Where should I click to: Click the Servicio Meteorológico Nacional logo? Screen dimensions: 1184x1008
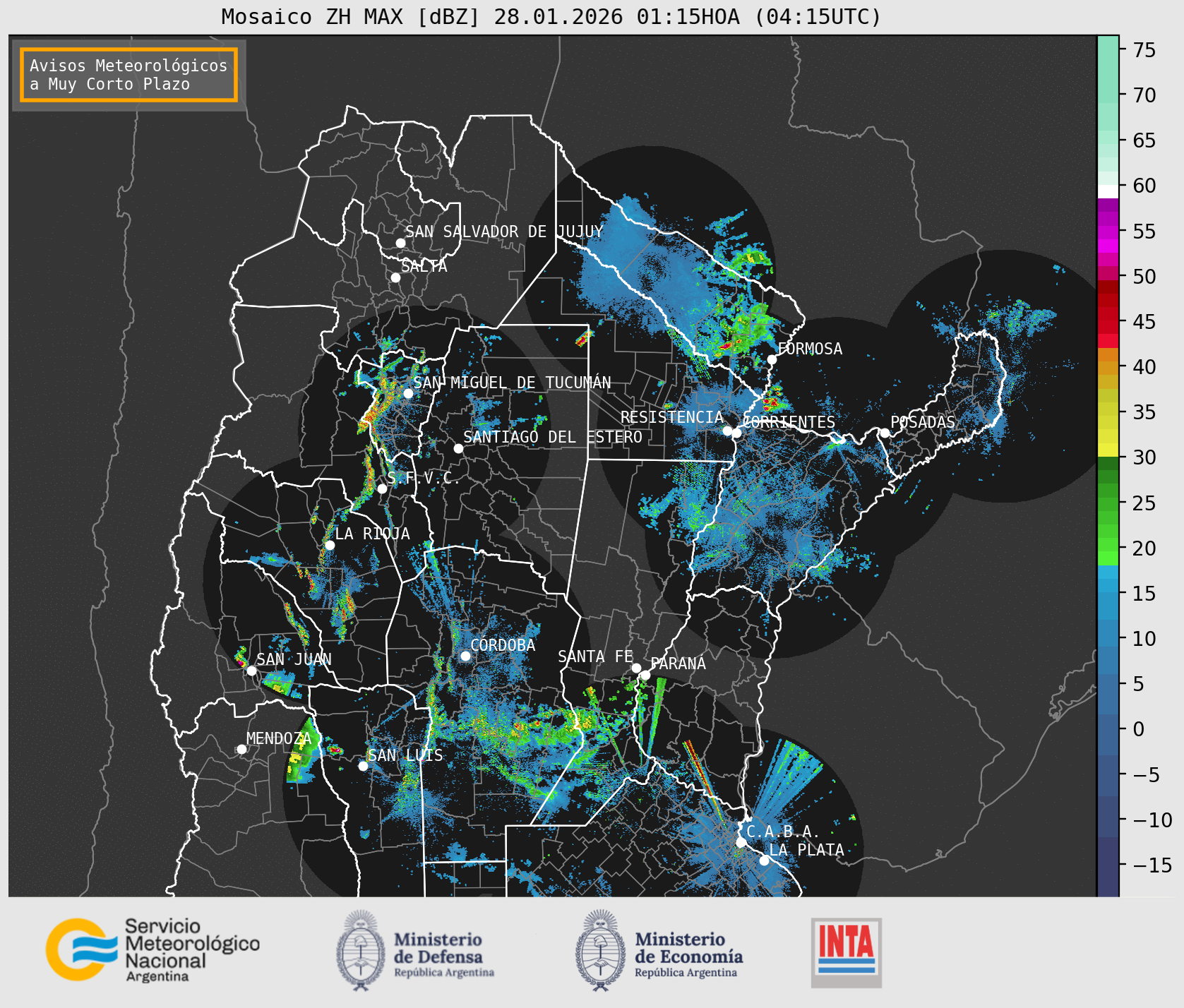(153, 949)
